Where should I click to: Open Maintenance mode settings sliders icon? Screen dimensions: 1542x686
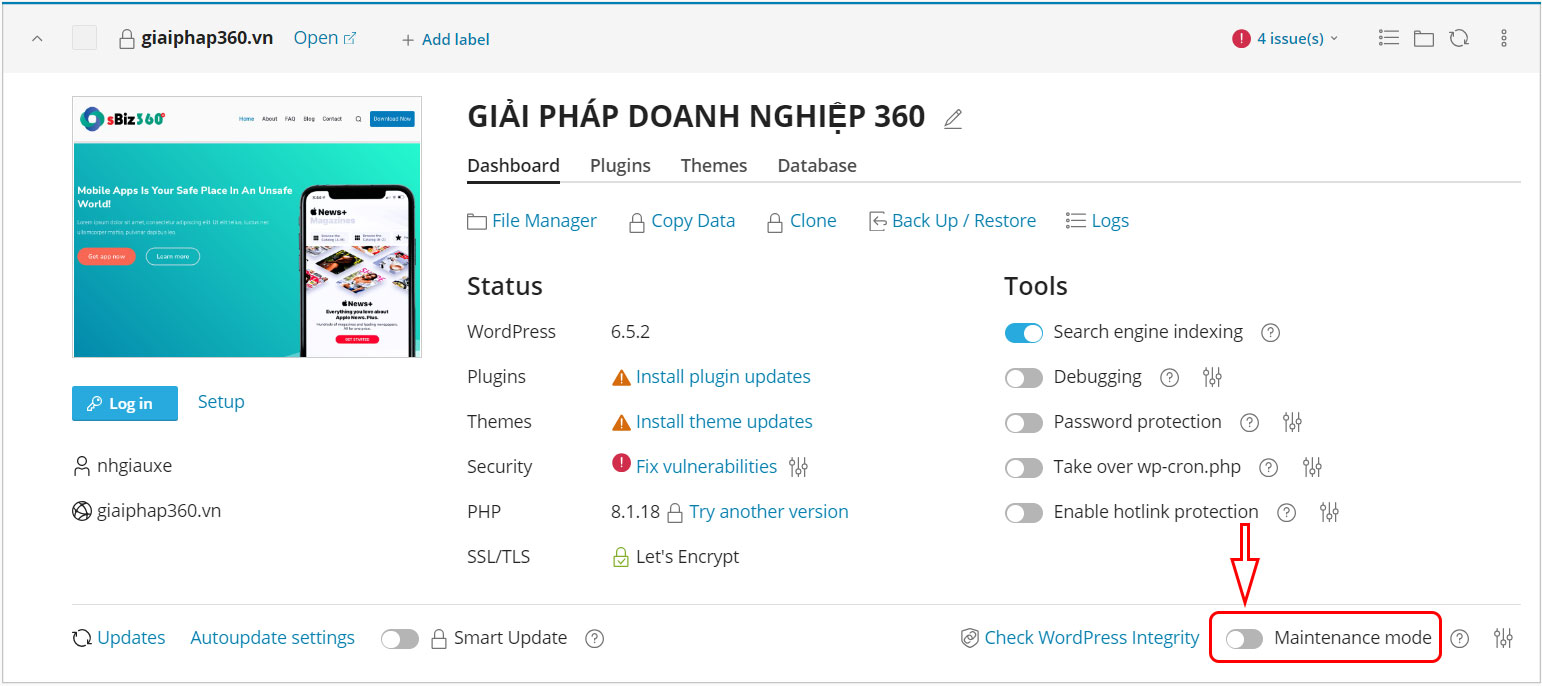pyautogui.click(x=1503, y=637)
